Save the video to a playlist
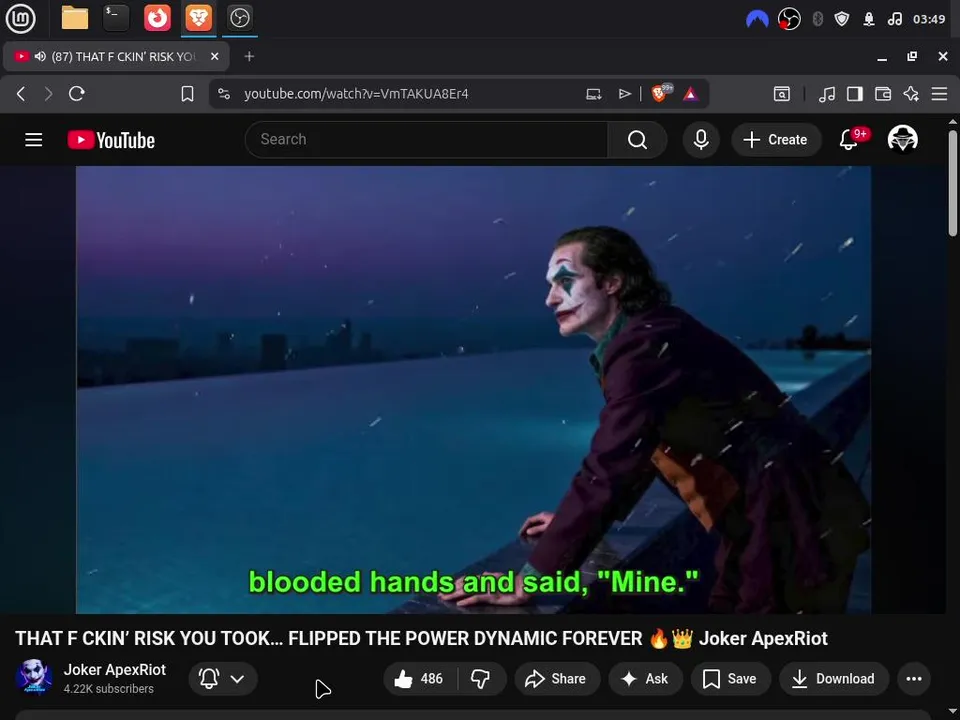Image resolution: width=960 pixels, height=720 pixels. pyautogui.click(x=730, y=678)
